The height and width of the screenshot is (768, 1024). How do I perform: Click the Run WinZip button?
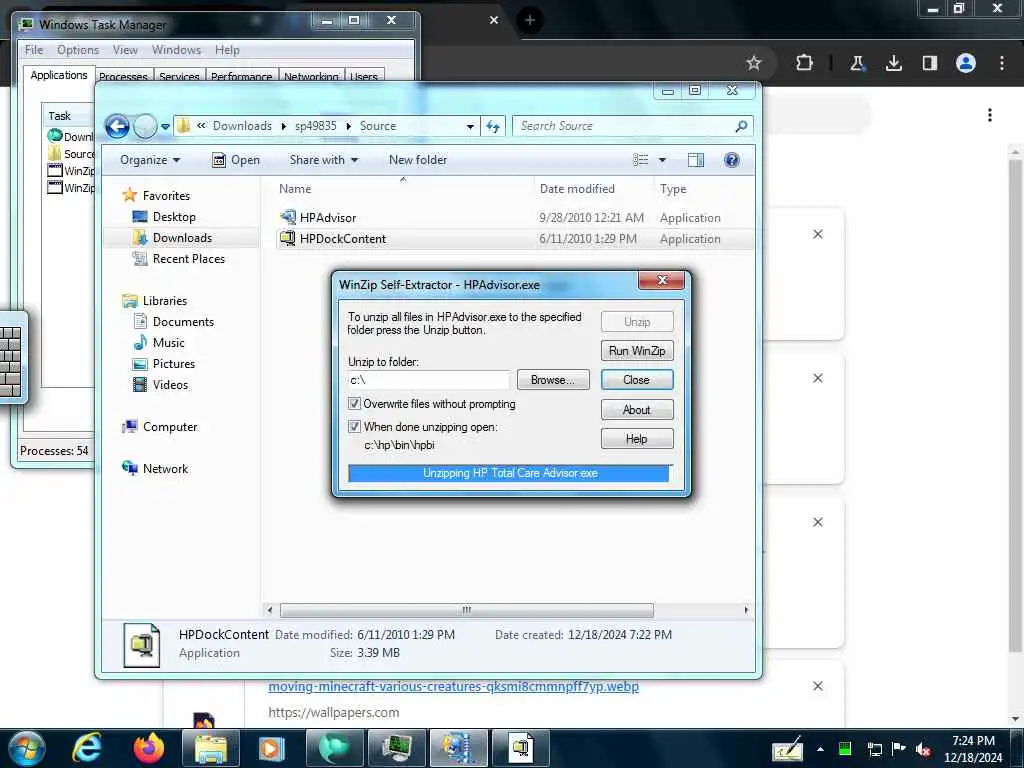coord(637,351)
